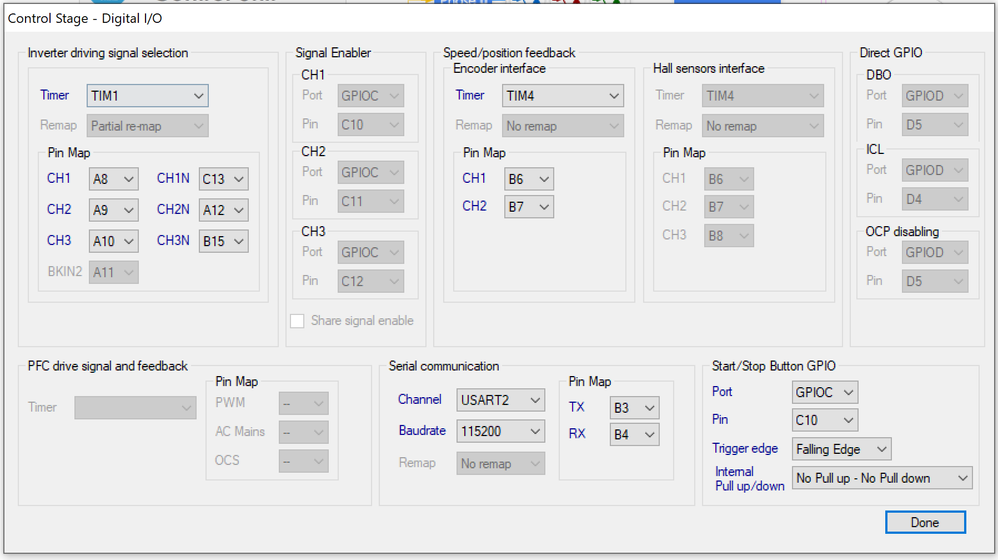This screenshot has width=998, height=560.
Task: Click the ICL Pin D4 dropdown
Action: click(x=935, y=199)
